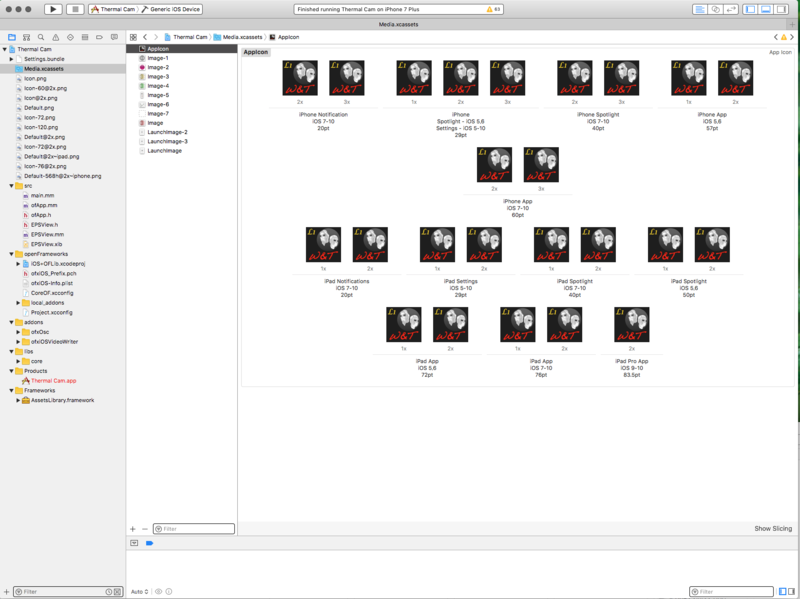The width and height of the screenshot is (800, 599).
Task: Collapse the openFrameworks group
Action: [11, 254]
